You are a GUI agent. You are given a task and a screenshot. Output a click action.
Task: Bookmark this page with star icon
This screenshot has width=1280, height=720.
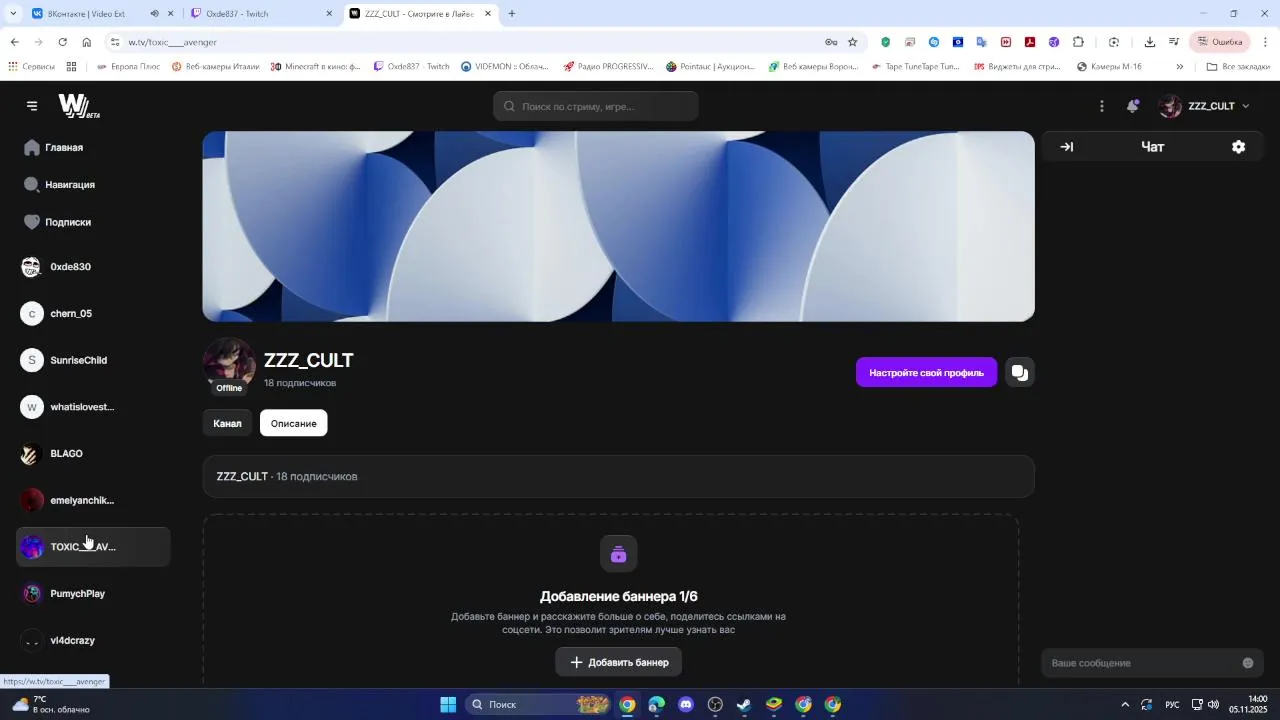pos(853,42)
